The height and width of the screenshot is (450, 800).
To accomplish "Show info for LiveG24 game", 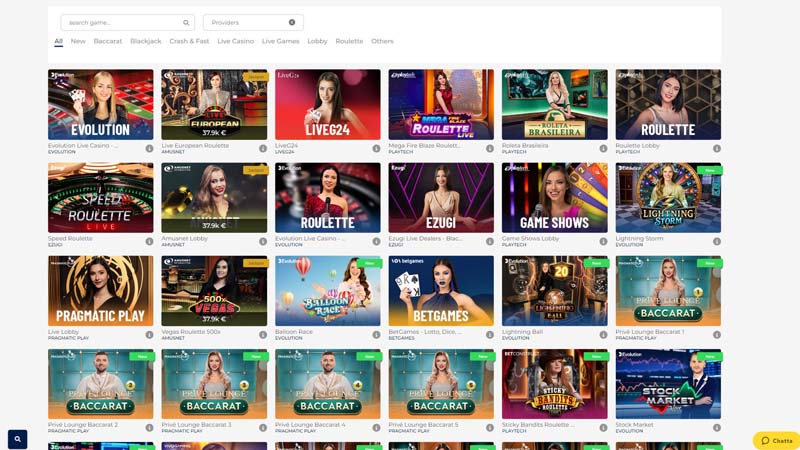I will [376, 148].
